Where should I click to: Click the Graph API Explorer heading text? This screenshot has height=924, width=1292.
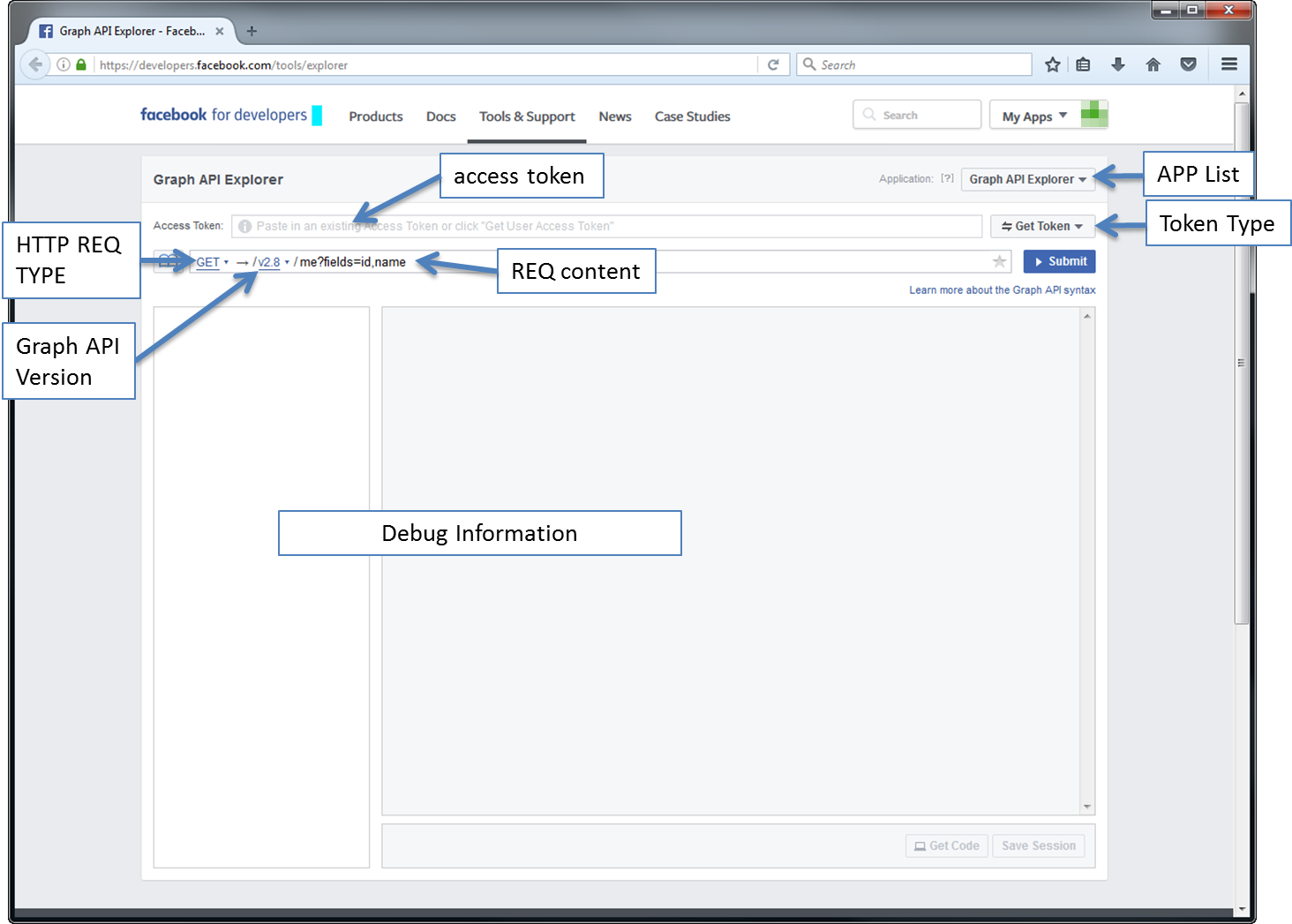218,179
